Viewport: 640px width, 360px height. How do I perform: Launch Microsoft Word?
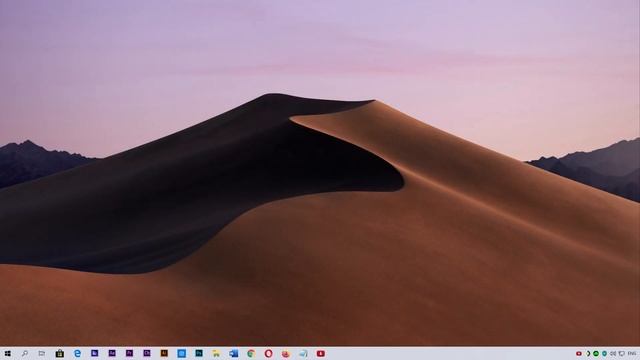click(x=233, y=353)
